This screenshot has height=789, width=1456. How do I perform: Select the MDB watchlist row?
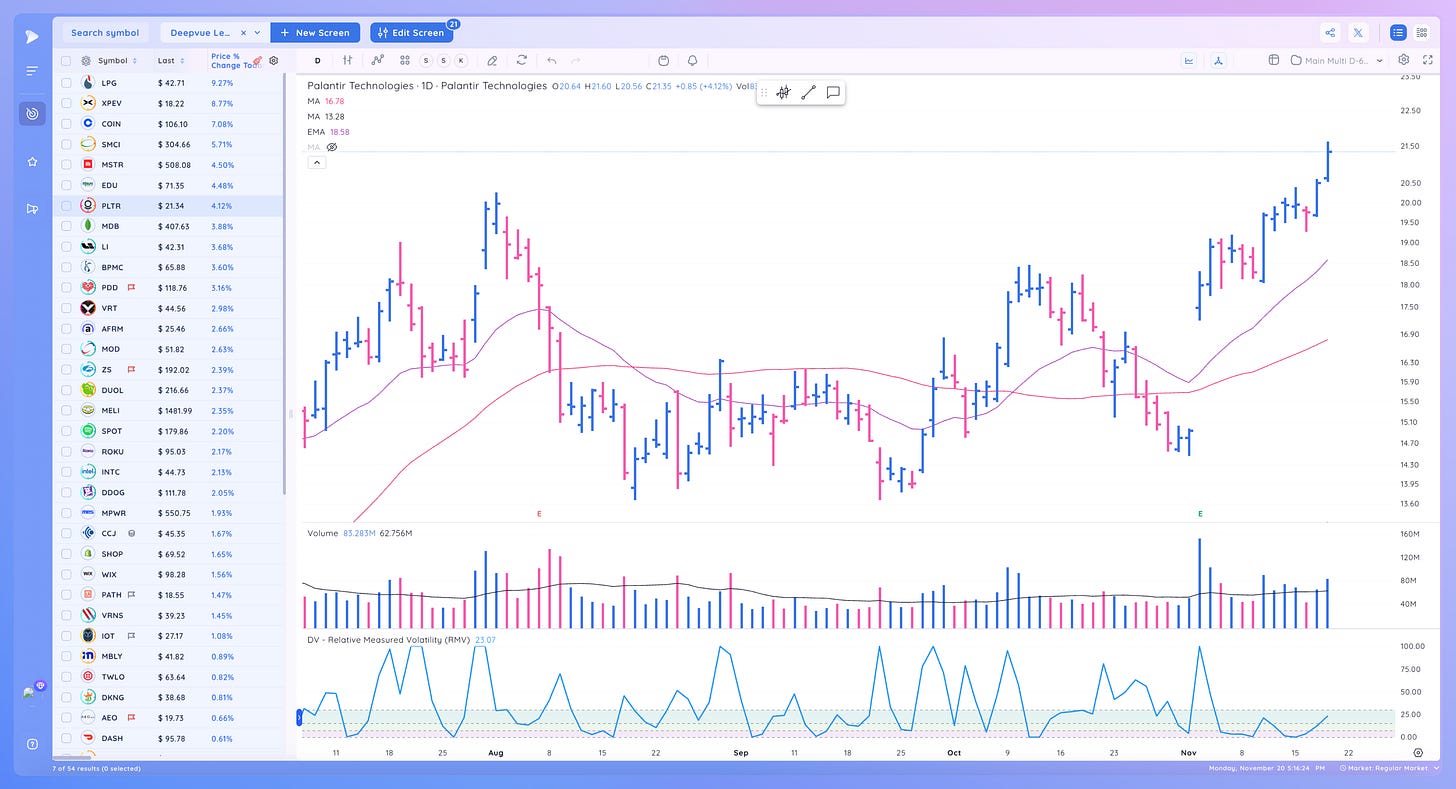pyautogui.click(x=169, y=226)
